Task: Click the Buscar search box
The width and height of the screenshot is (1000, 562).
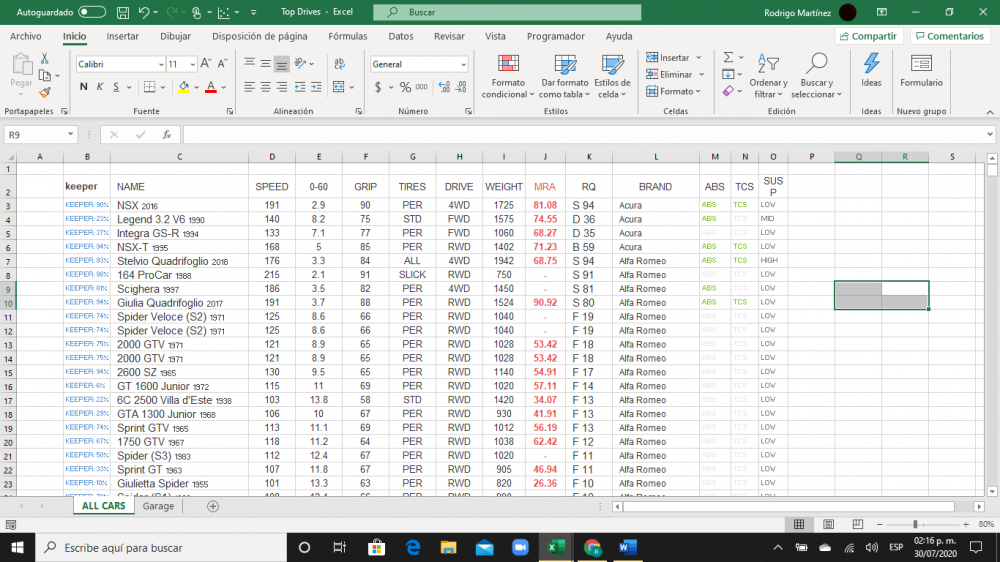Action: click(x=507, y=12)
